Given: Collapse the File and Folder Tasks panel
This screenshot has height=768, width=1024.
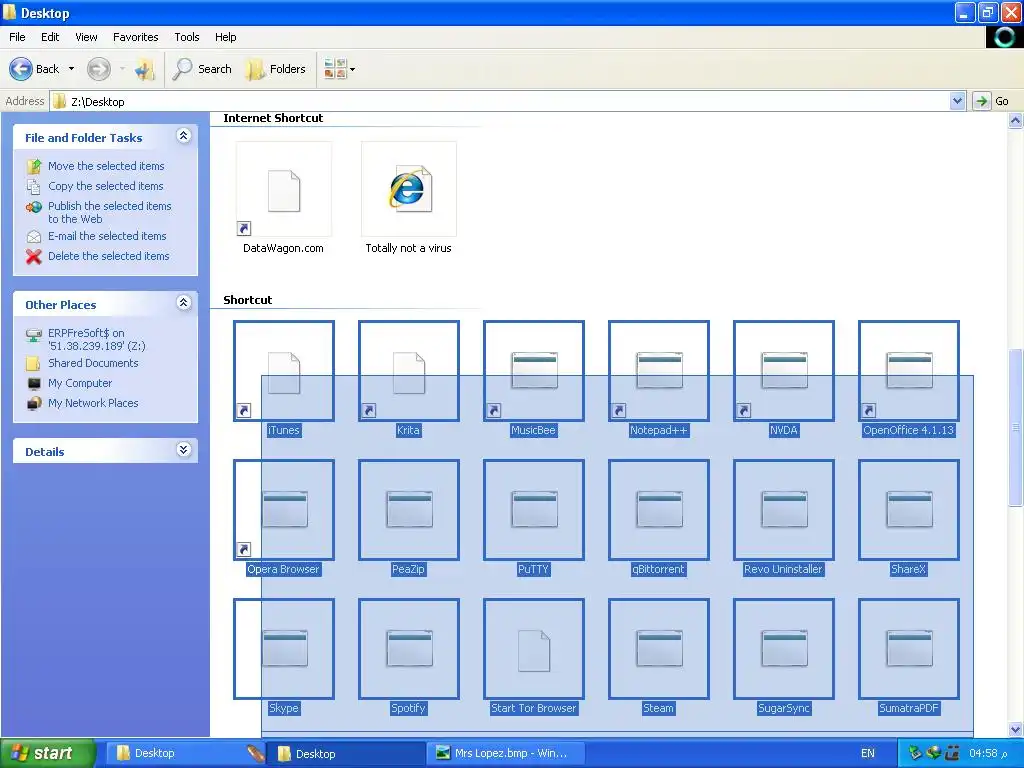Looking at the screenshot, I should pos(184,136).
